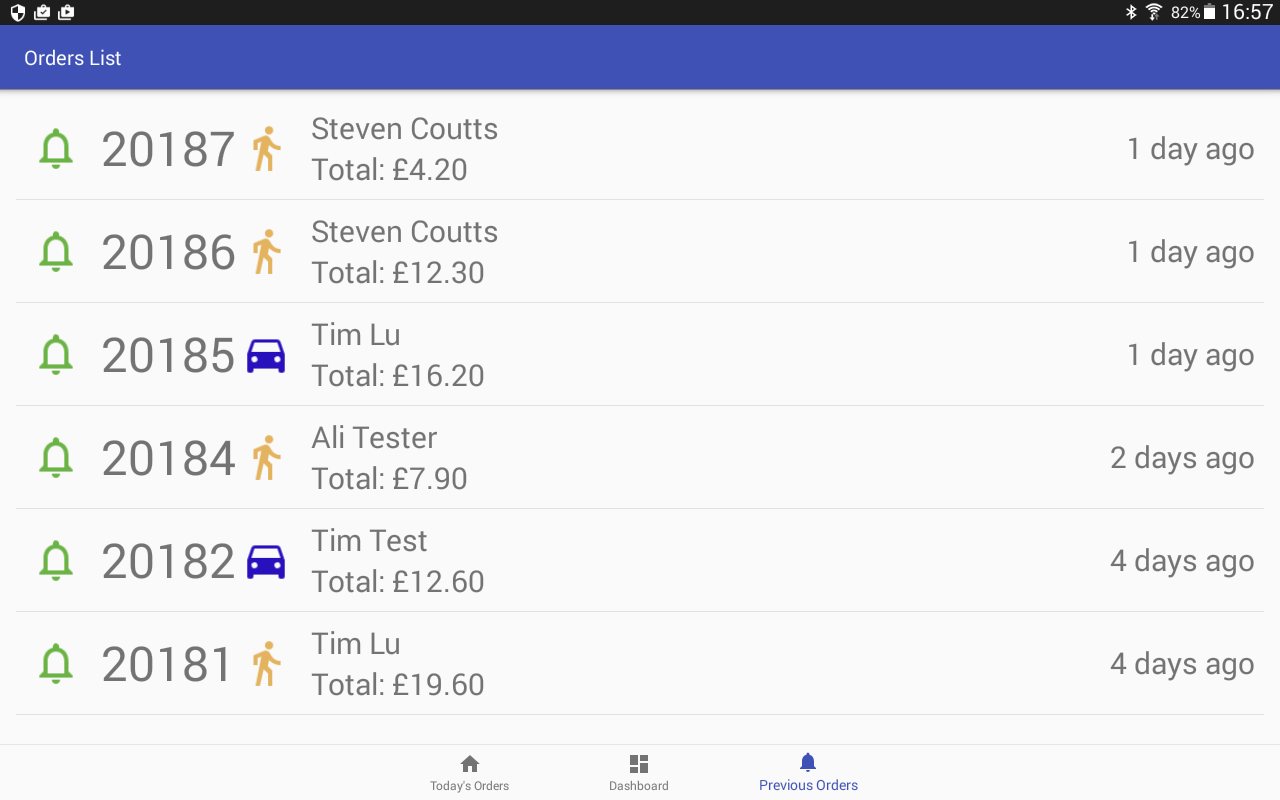Open Ali Tester's order name

click(374, 438)
